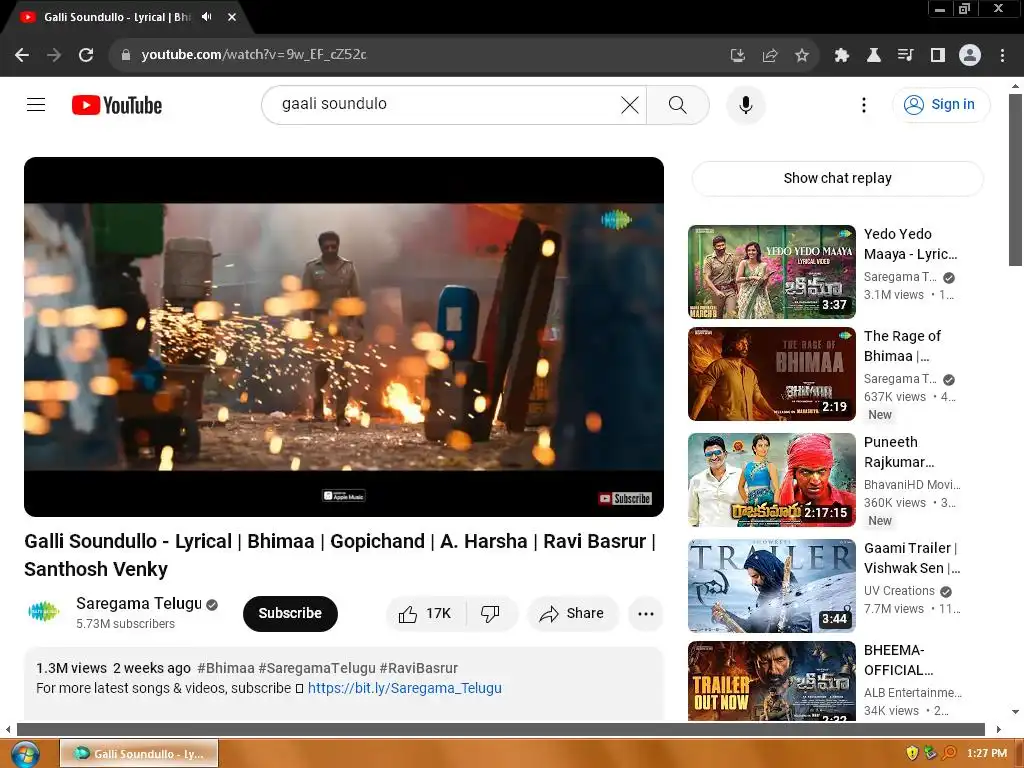View site info via the padlock icon
The height and width of the screenshot is (768, 1024).
pyautogui.click(x=125, y=55)
